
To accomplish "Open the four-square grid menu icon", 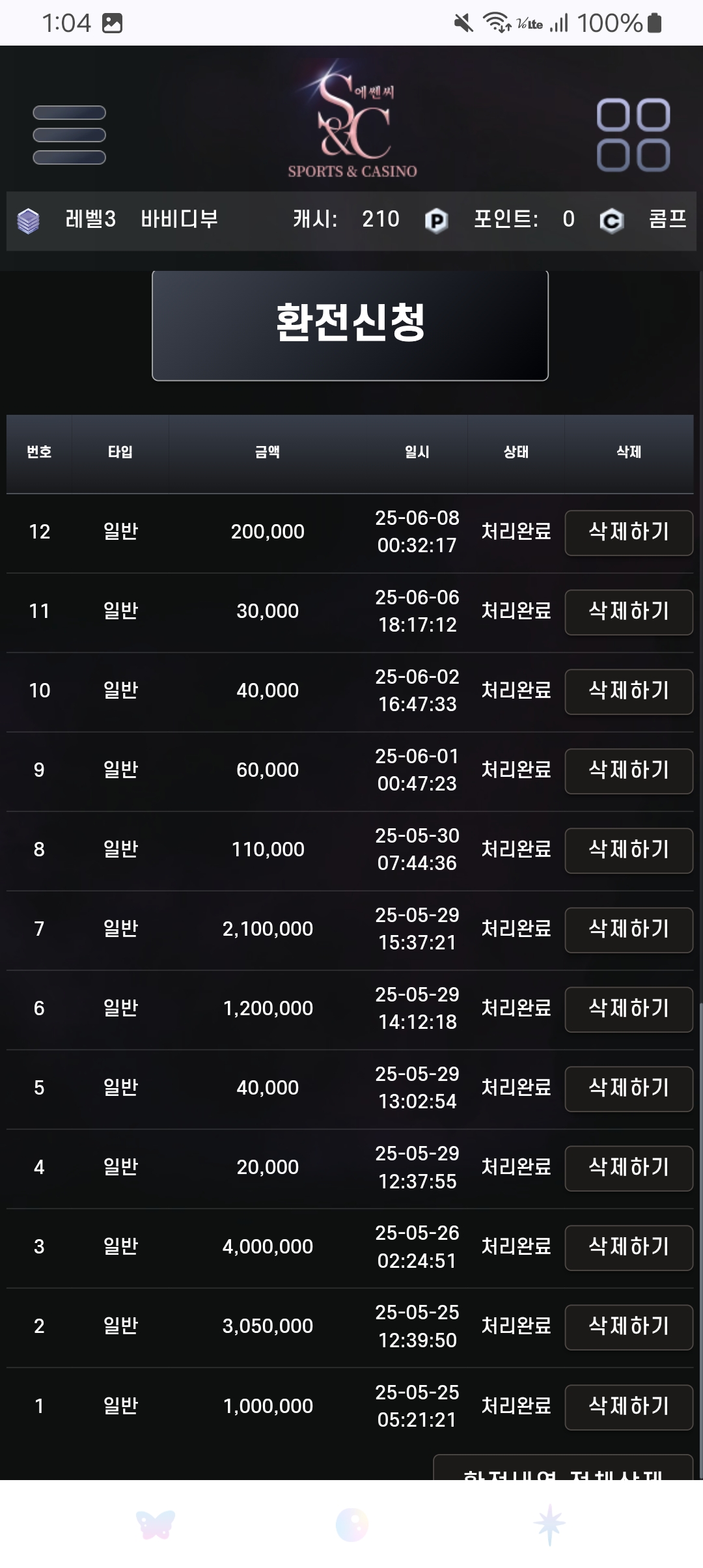I will [x=633, y=135].
